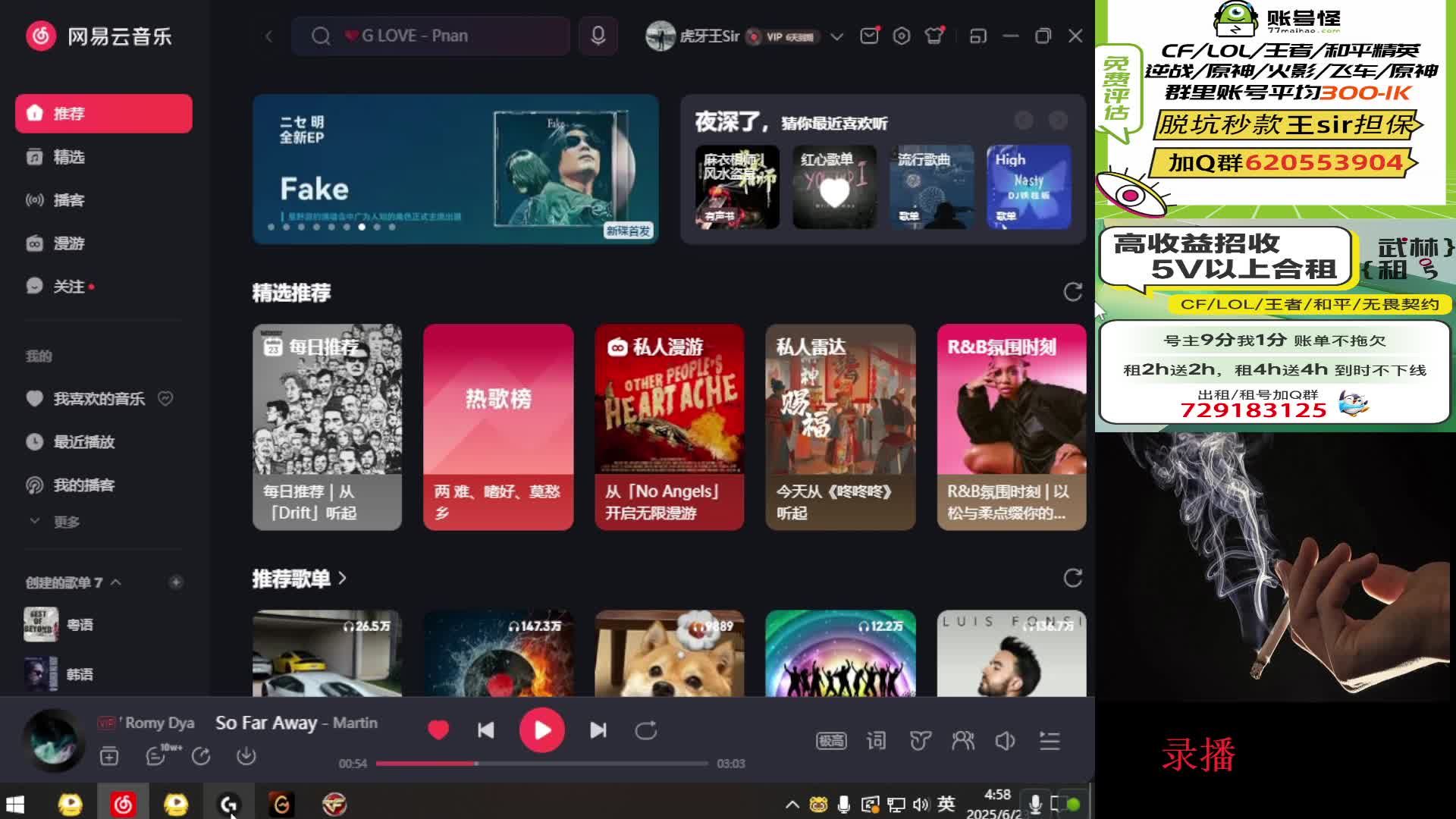Click the heartbeat mode icon beside 我喜欢的音乐

click(165, 398)
